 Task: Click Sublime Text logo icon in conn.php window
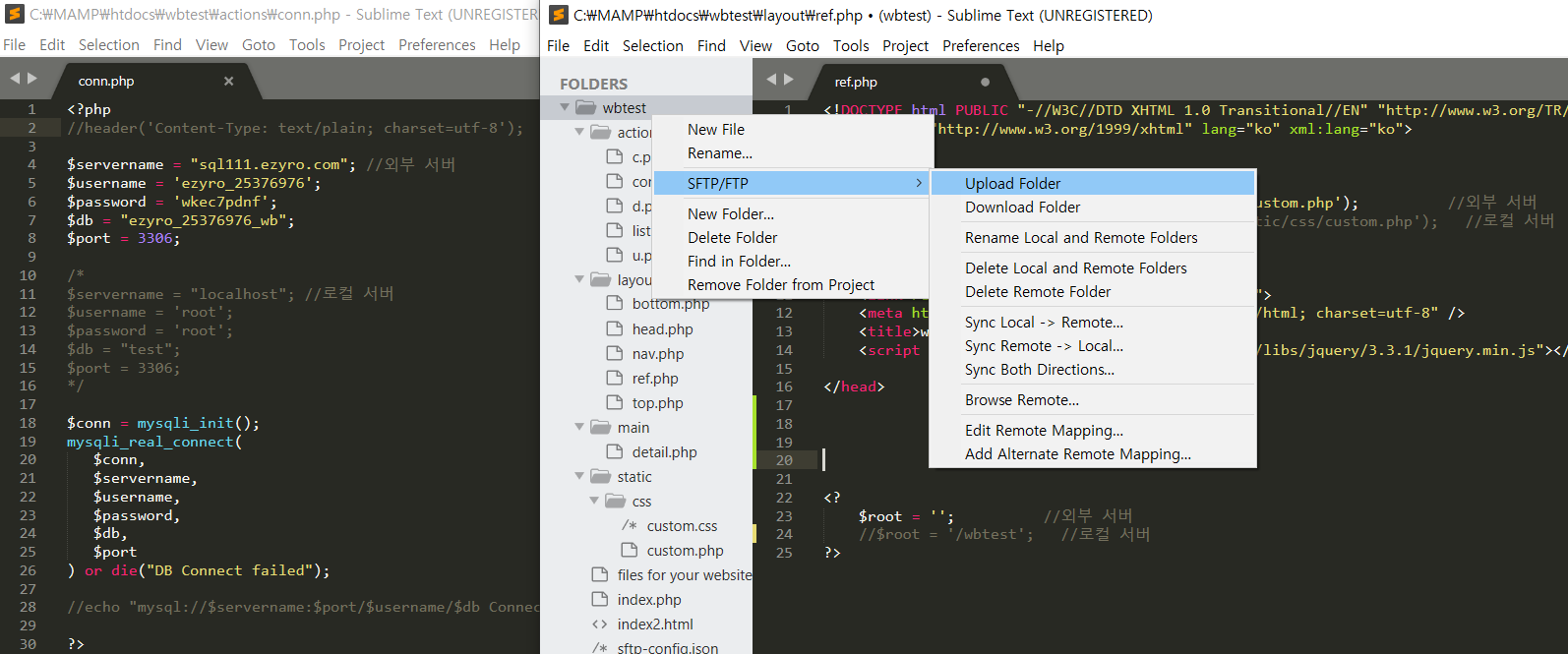(14, 15)
